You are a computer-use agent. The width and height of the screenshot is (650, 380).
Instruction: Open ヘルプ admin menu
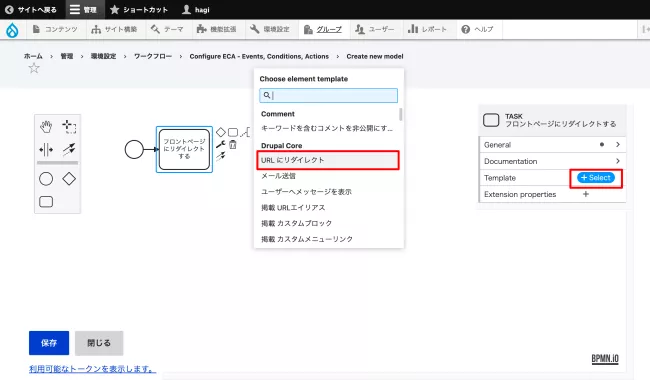[478, 29]
